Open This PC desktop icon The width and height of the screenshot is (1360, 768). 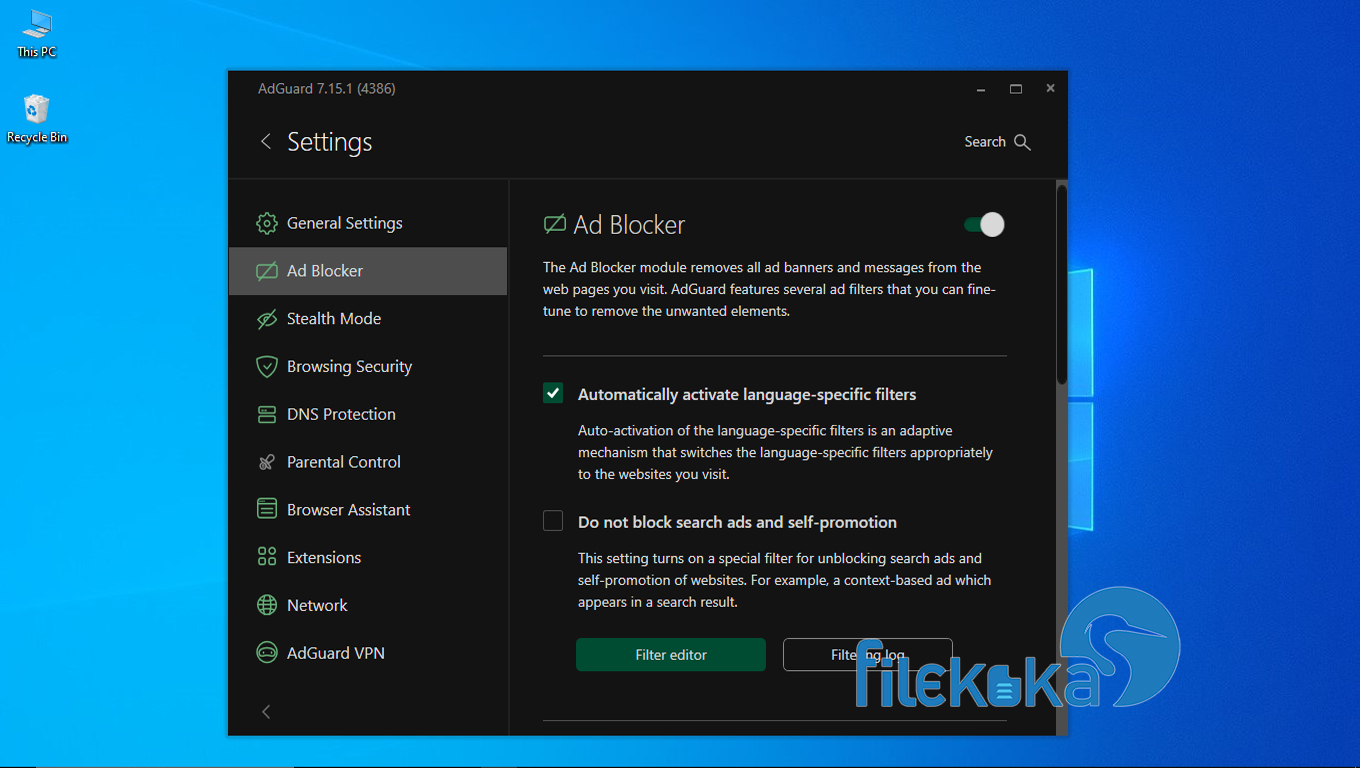coord(37,34)
